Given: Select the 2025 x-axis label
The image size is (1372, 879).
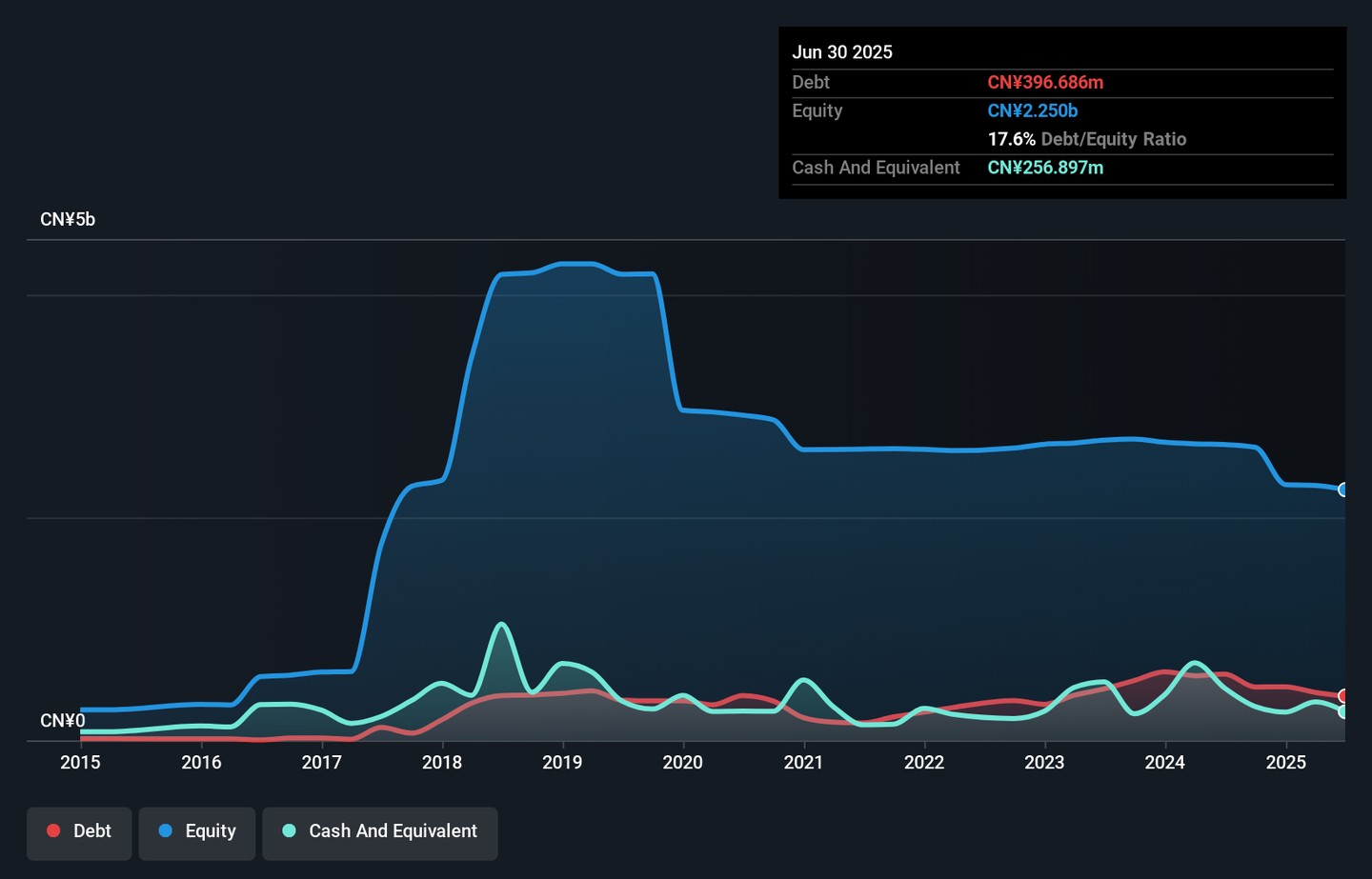Looking at the screenshot, I should (x=1285, y=762).
